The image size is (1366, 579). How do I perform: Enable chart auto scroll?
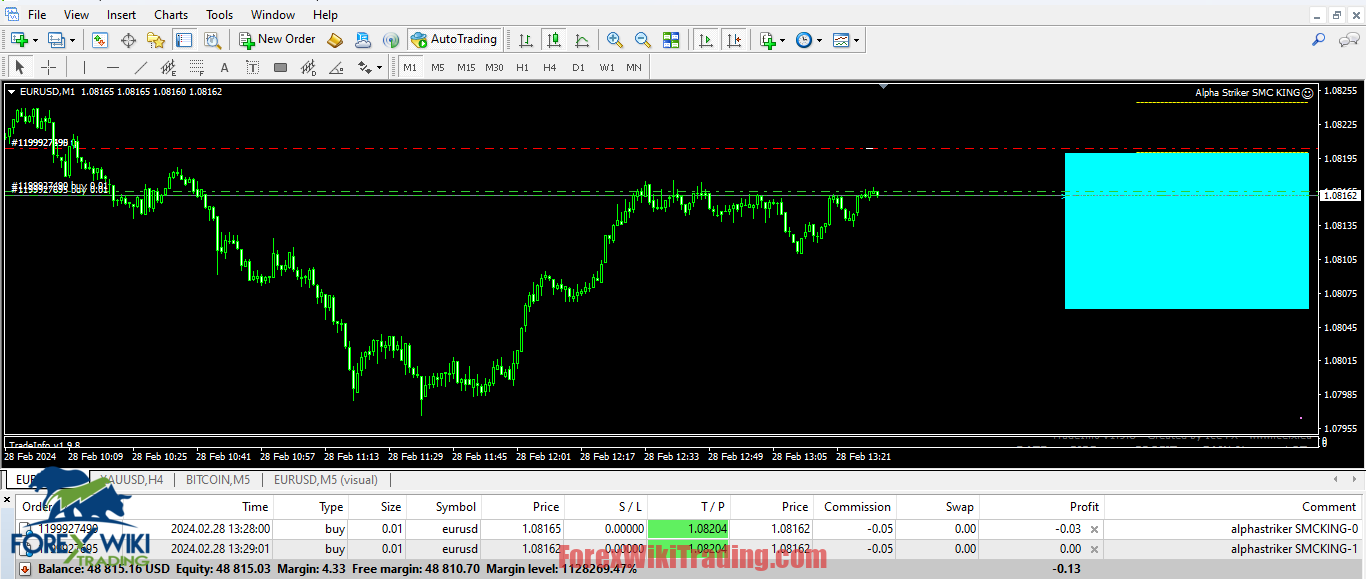pyautogui.click(x=704, y=40)
